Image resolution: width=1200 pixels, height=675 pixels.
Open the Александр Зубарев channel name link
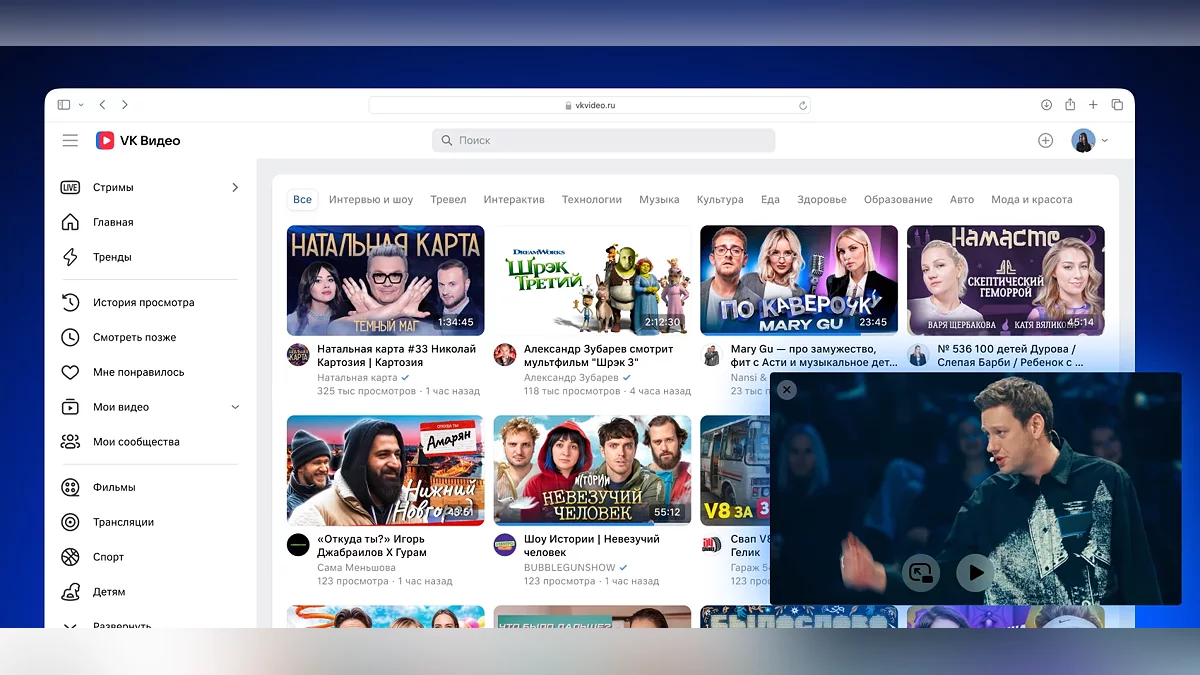(571, 378)
